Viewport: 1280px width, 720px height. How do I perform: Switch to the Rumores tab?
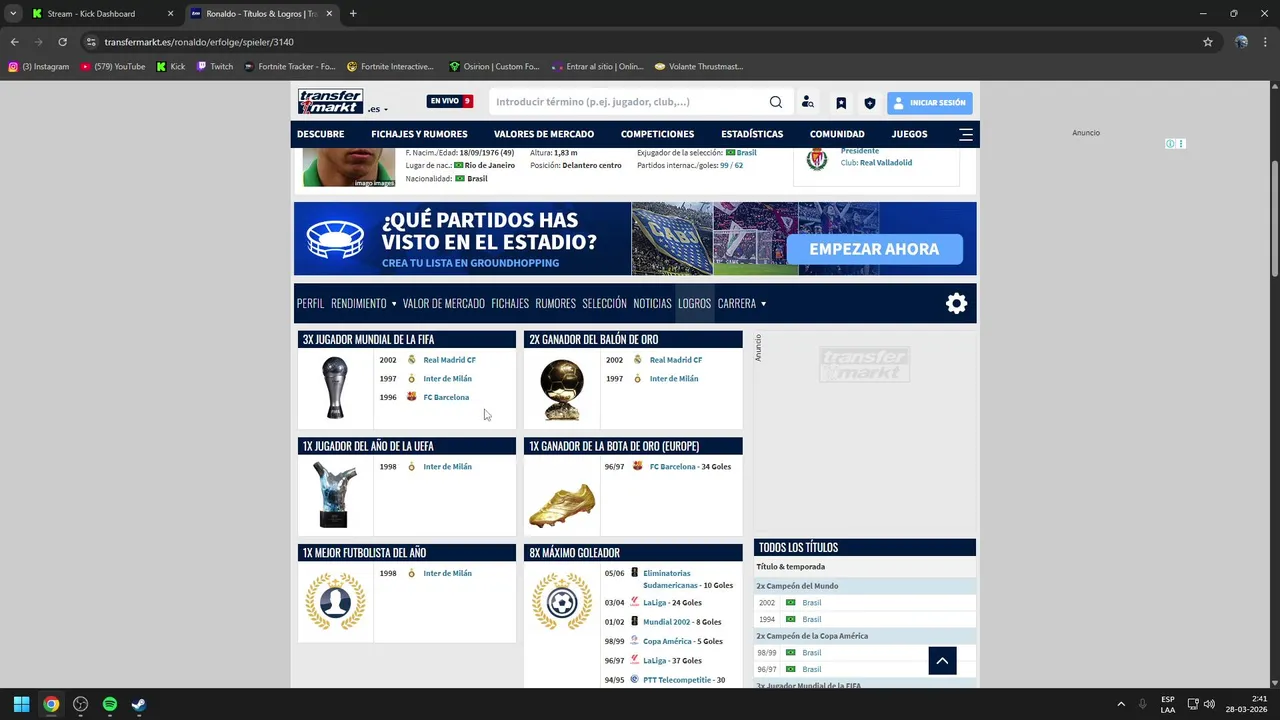point(555,303)
